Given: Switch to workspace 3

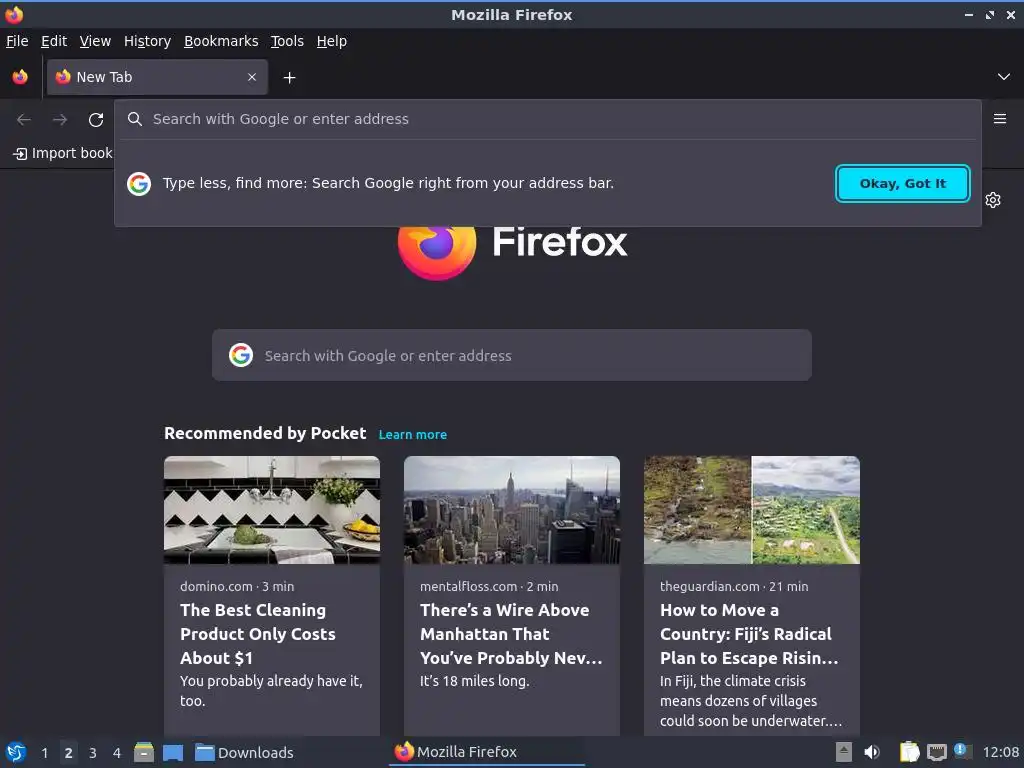Looking at the screenshot, I should tap(93, 753).
